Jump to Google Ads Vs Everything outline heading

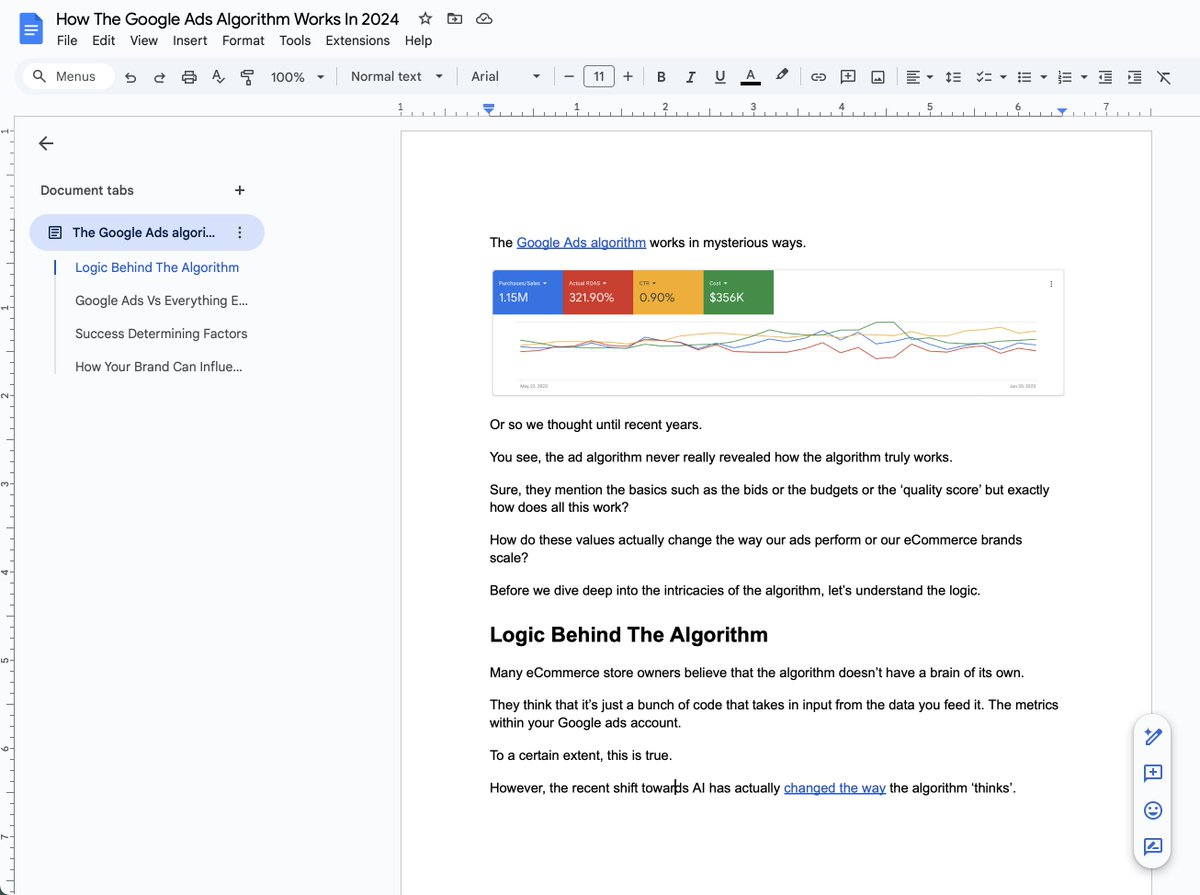click(x=161, y=300)
